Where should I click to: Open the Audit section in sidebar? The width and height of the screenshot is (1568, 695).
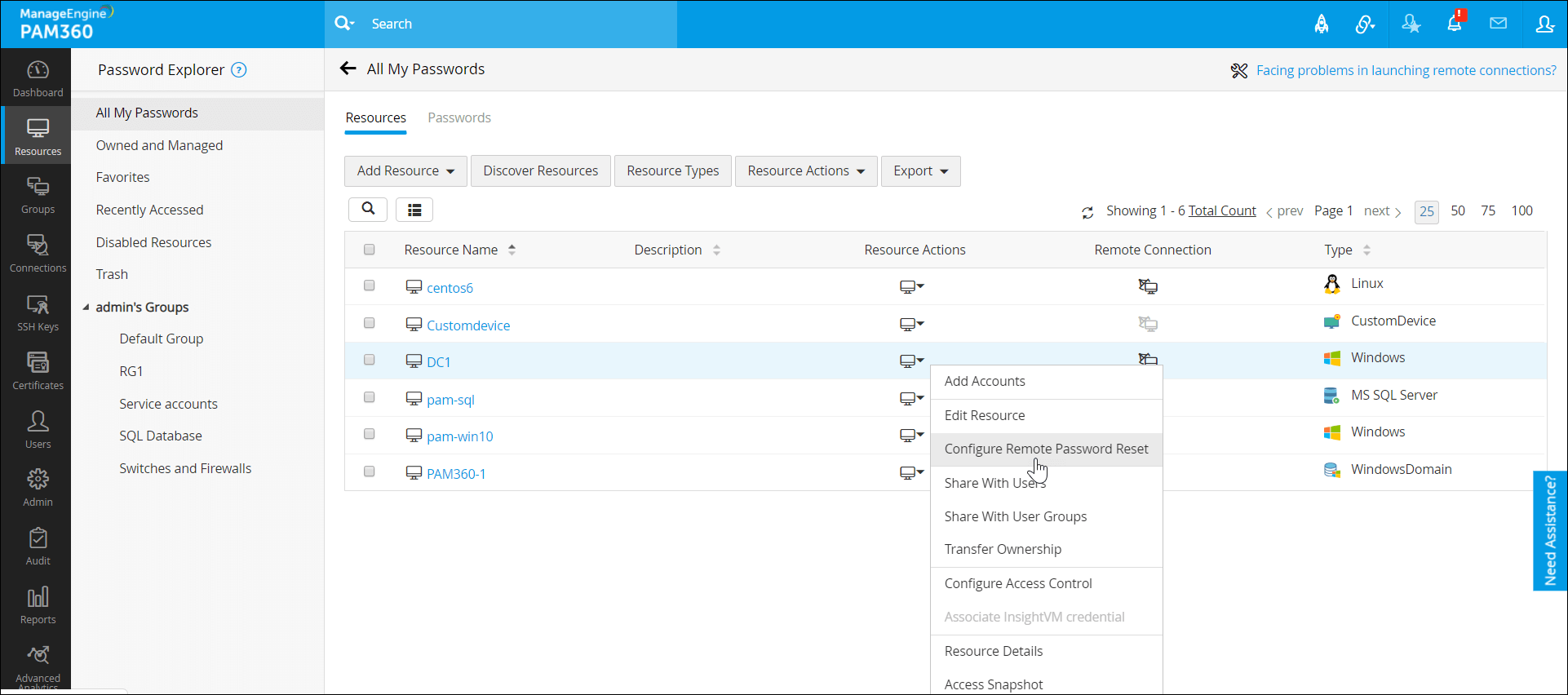[x=38, y=547]
